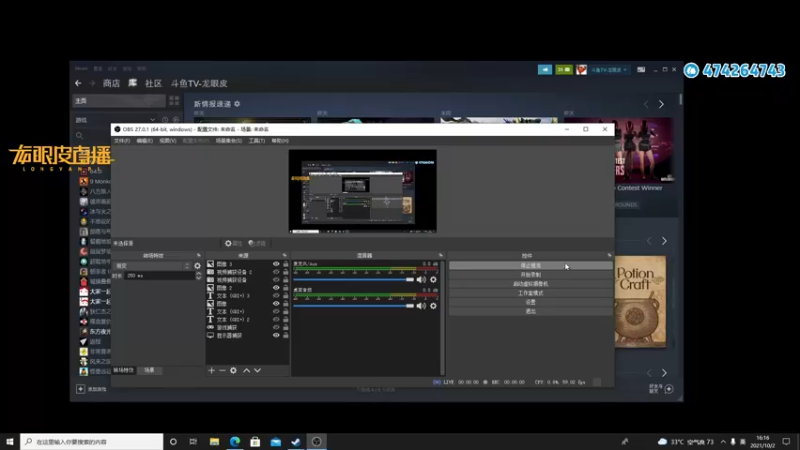Show the 游戏捕获 source
800x450 pixels.
276,328
